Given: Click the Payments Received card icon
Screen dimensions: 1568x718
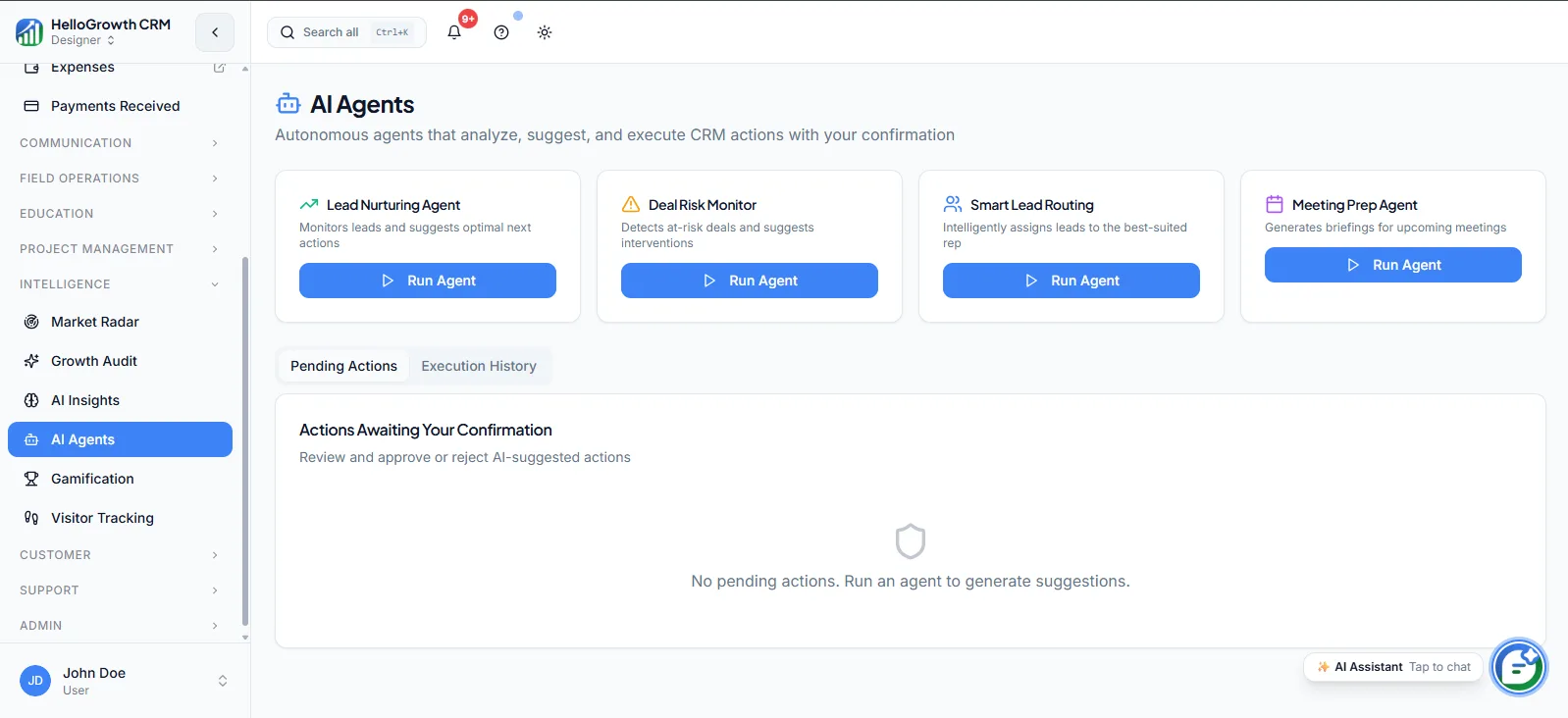Looking at the screenshot, I should pos(31,106).
